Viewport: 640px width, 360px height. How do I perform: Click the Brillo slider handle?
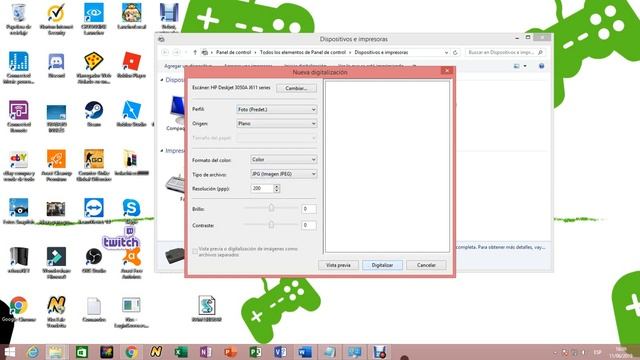coord(271,208)
